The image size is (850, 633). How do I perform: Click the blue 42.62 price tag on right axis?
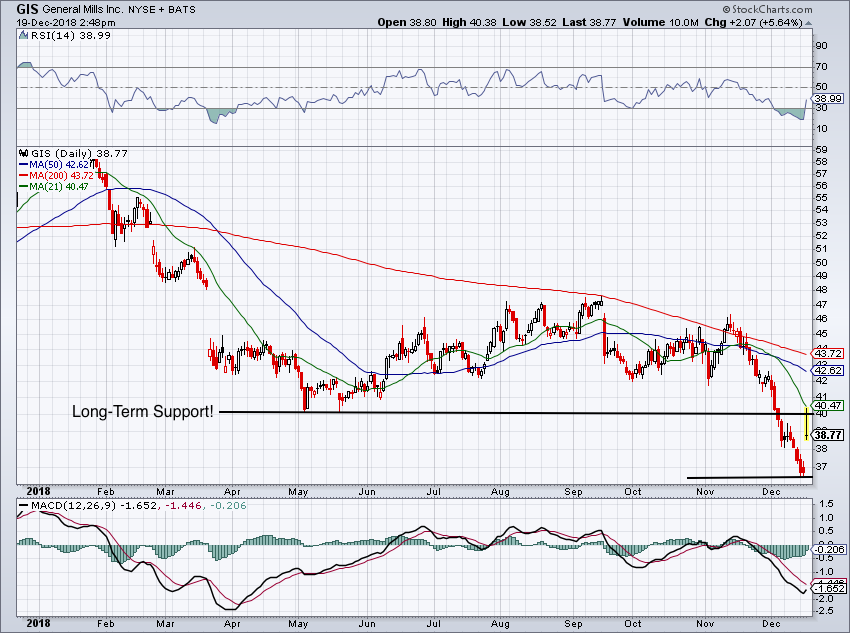(828, 371)
